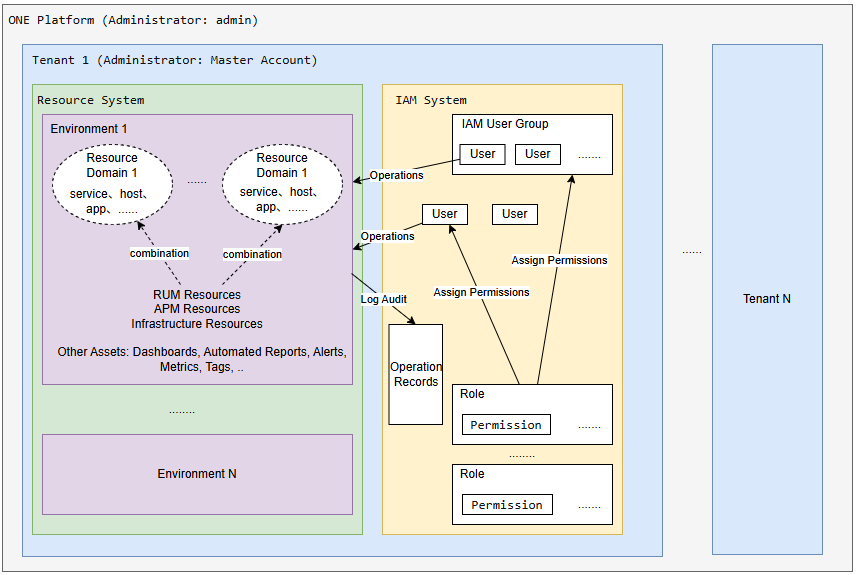Click the Log Audit arrow label
The image size is (858, 575).
[x=383, y=299]
